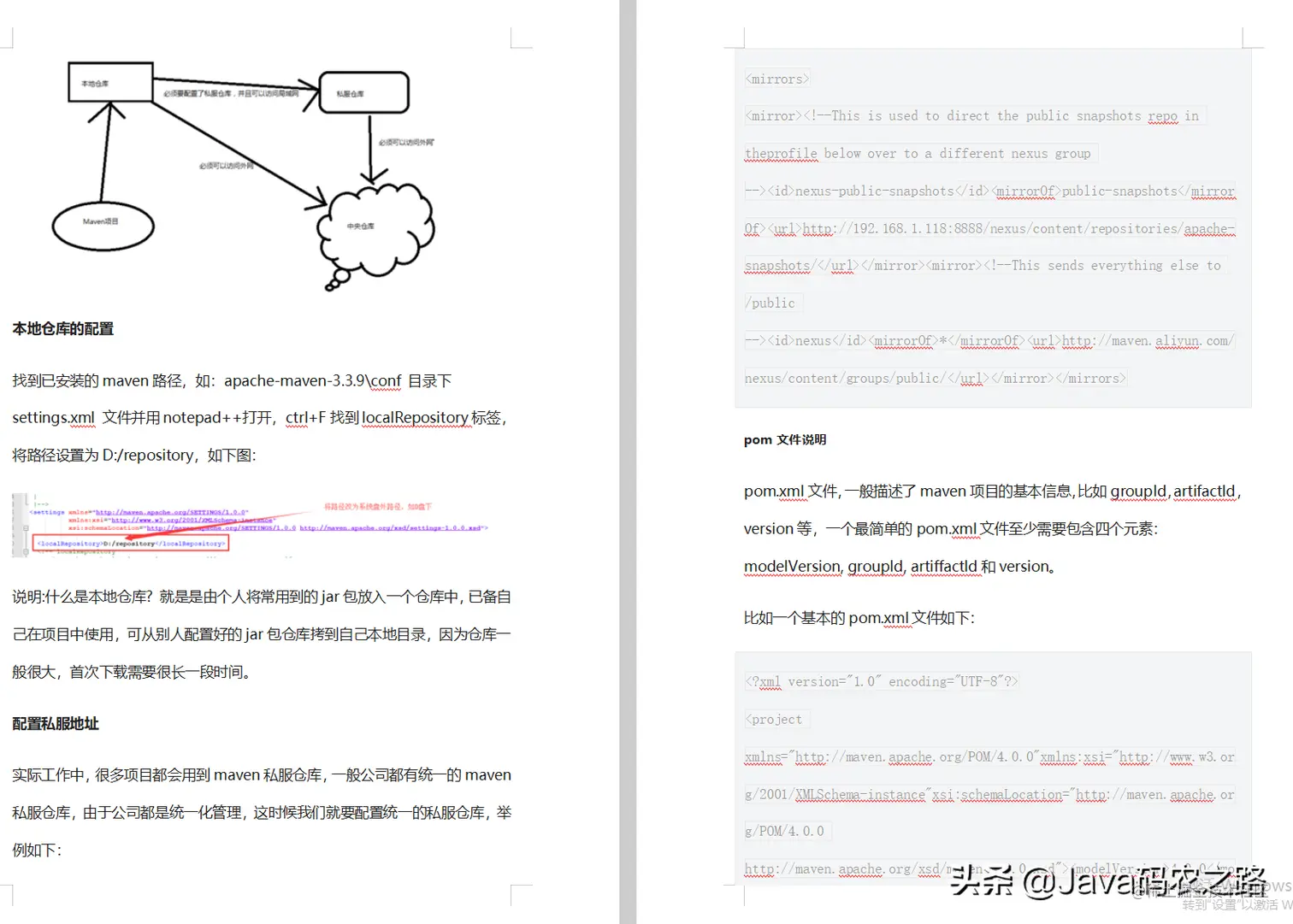Expand the mirrors code block region
Viewport: 1293px width, 924px height.
tap(992, 227)
